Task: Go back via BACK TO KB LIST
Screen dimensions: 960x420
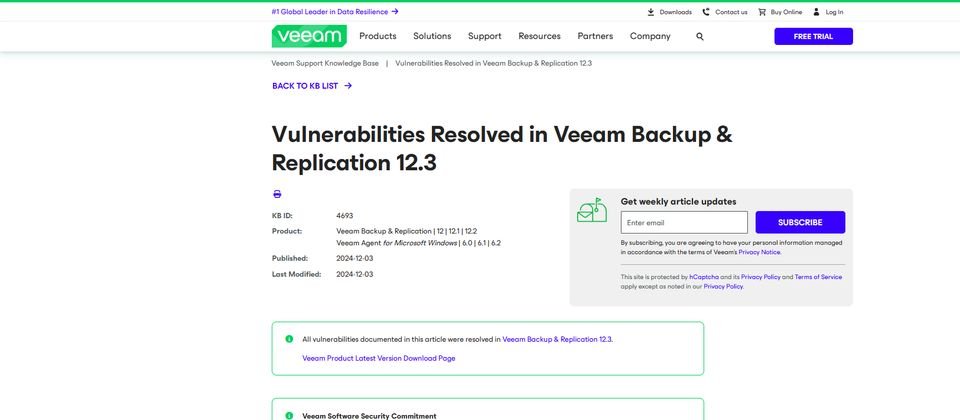Action: (x=312, y=86)
